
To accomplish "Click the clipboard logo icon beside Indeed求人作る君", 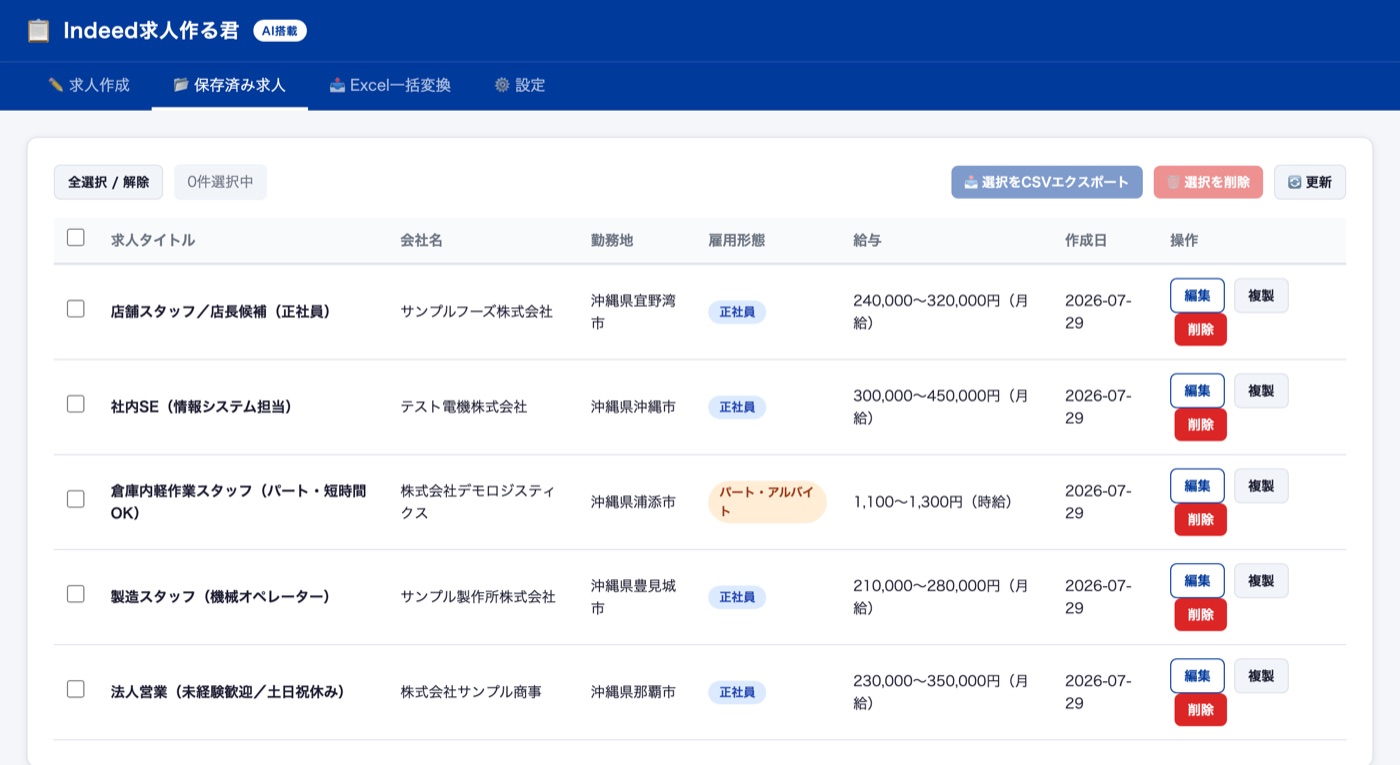I will coord(38,31).
